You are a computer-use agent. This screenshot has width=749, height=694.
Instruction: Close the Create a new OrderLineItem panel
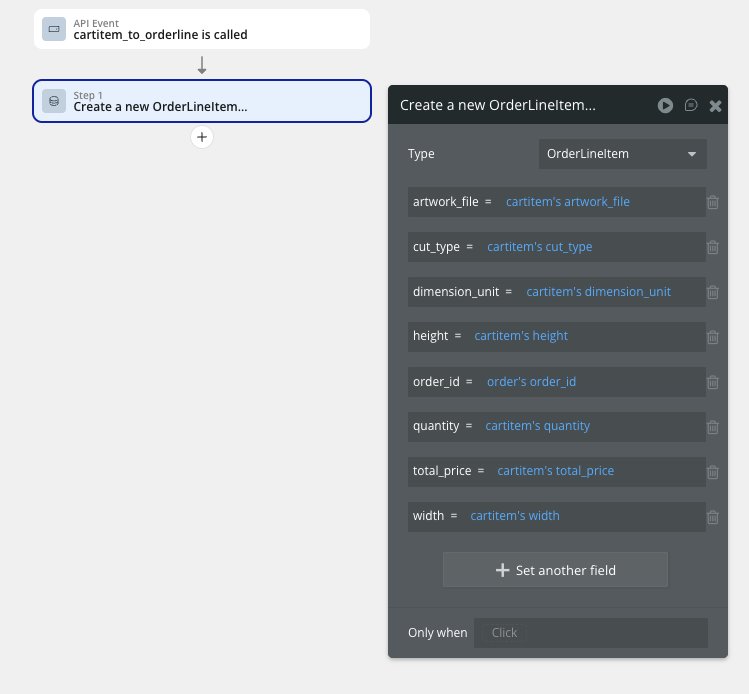point(715,105)
